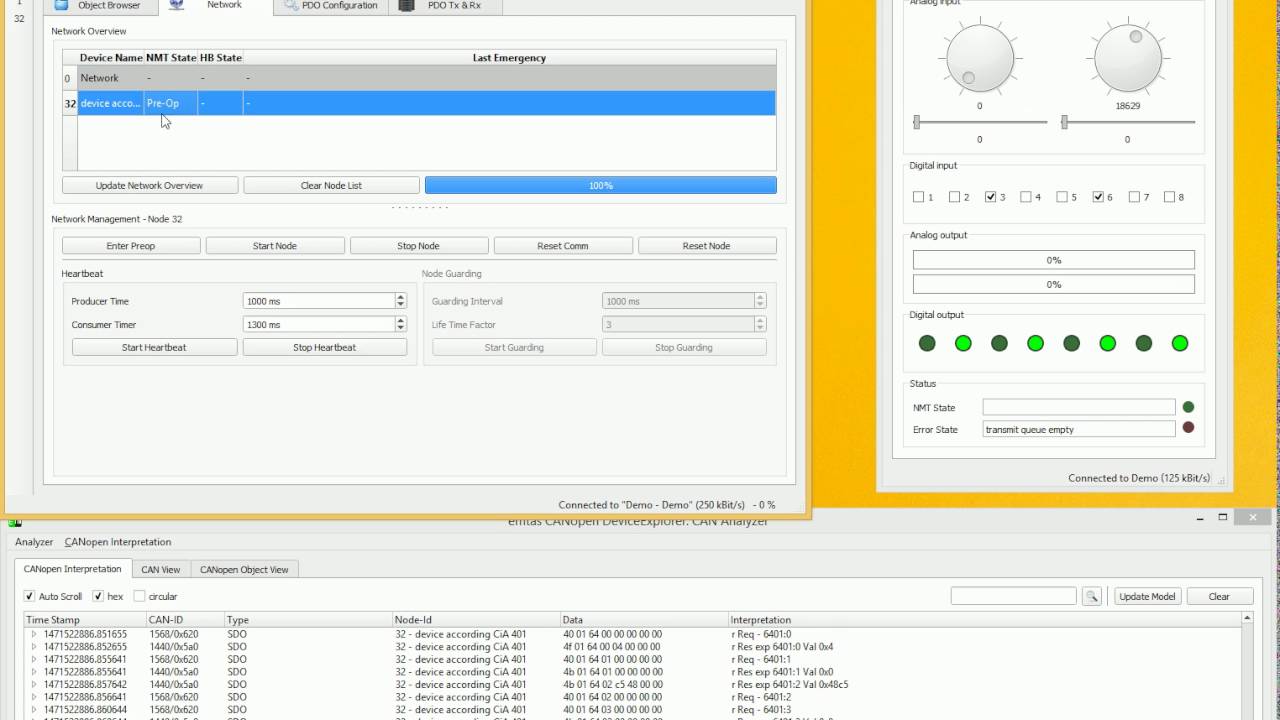Click the search magnifier icon in CAN Analyzer
Image resolution: width=1280 pixels, height=720 pixels.
(1091, 596)
